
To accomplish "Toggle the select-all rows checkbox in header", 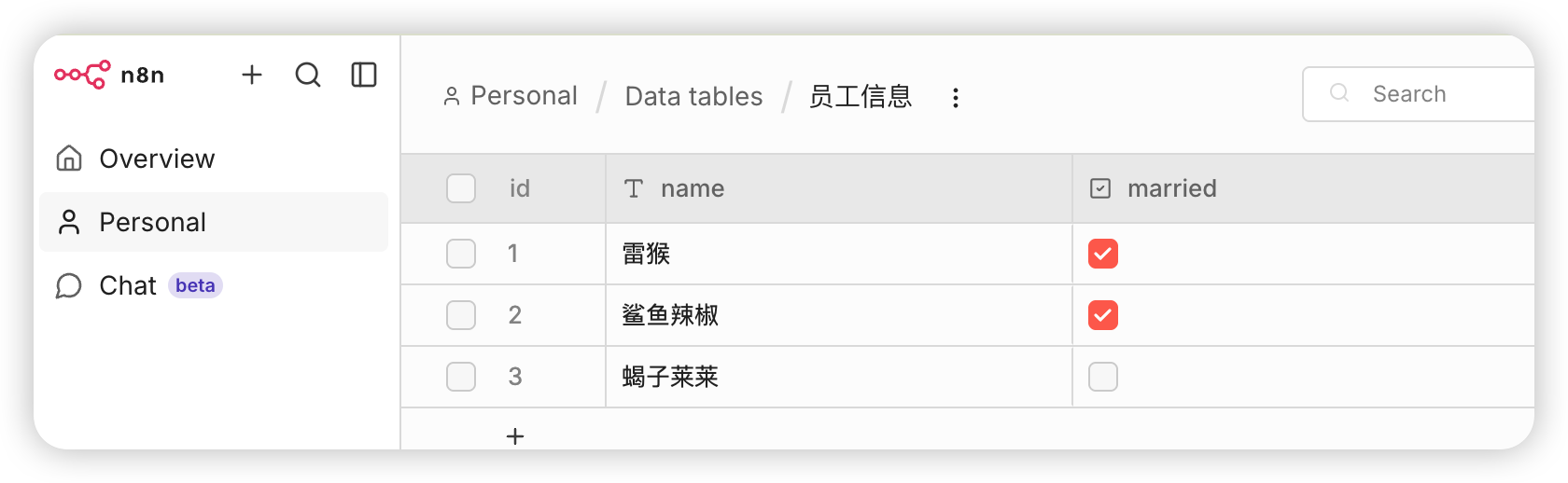I will [x=461, y=188].
